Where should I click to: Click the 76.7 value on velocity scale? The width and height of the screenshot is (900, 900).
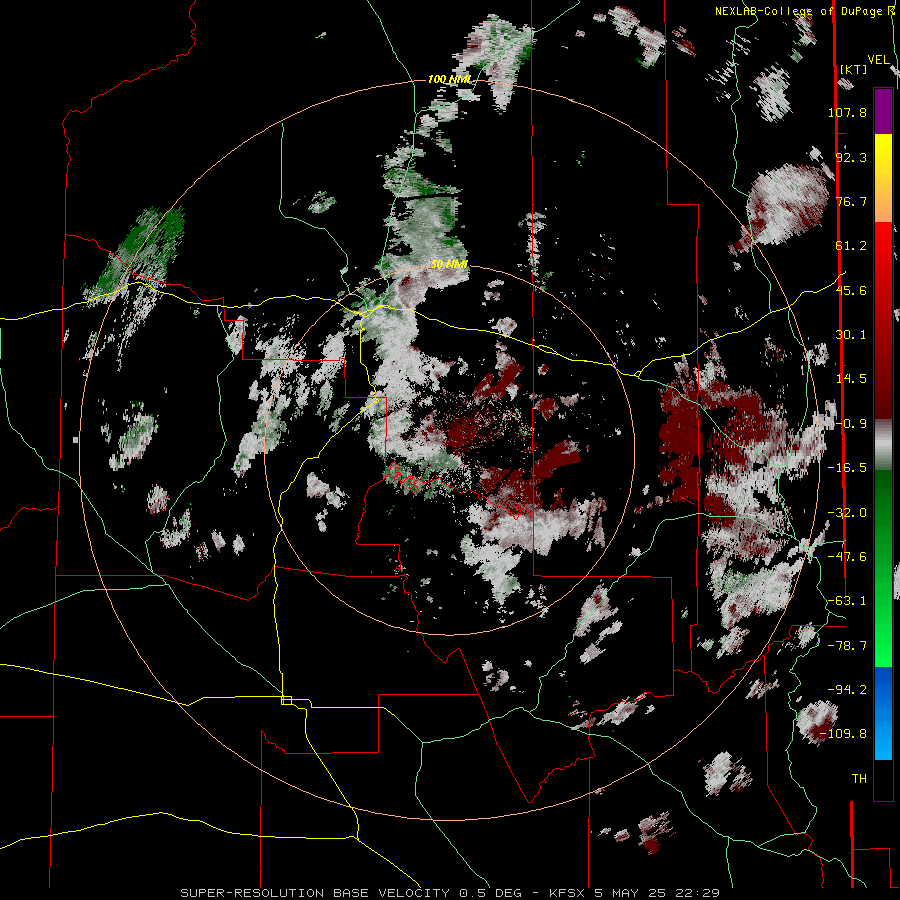(x=851, y=201)
